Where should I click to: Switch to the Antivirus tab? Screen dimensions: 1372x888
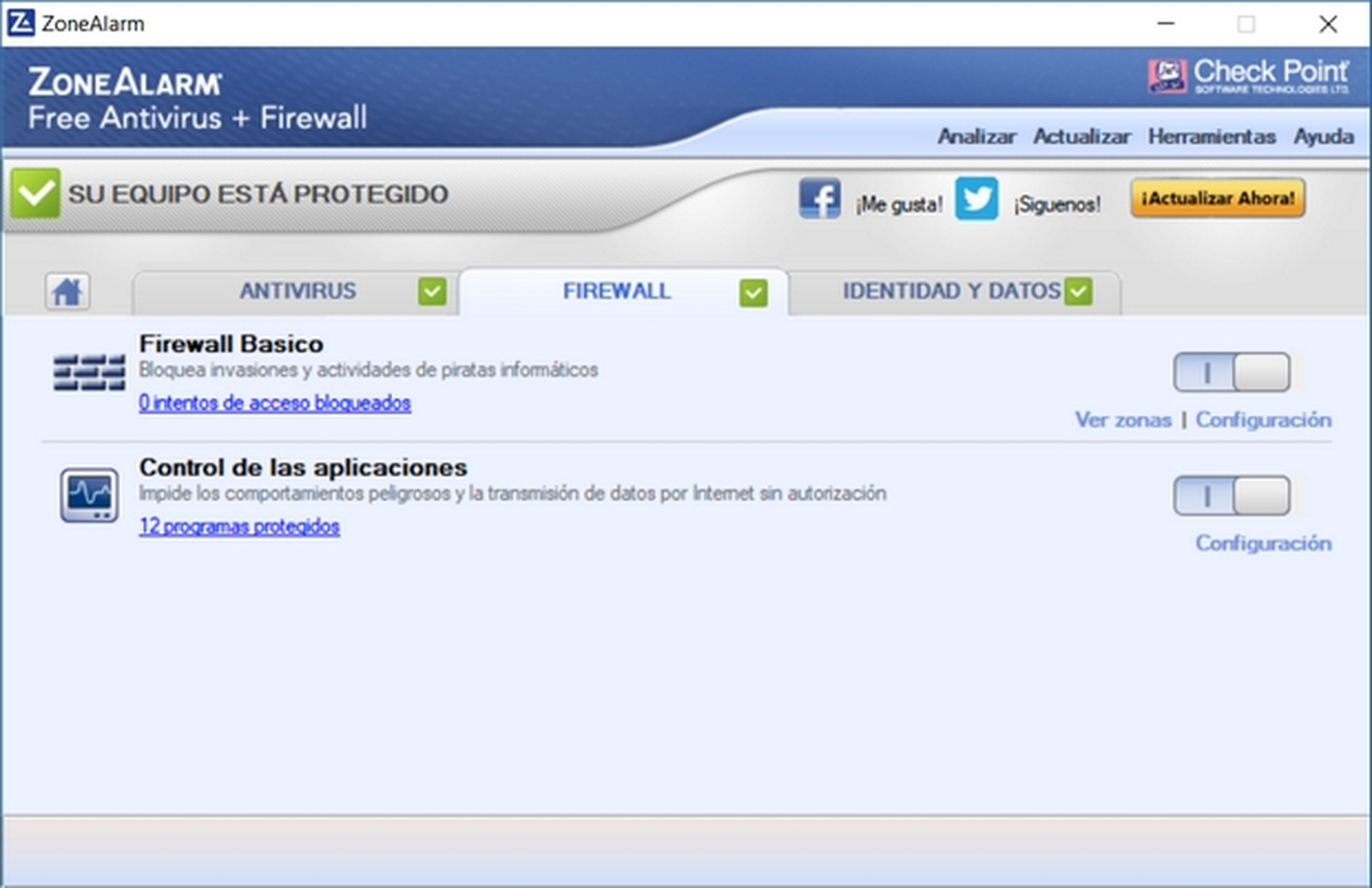pyautogui.click(x=297, y=291)
